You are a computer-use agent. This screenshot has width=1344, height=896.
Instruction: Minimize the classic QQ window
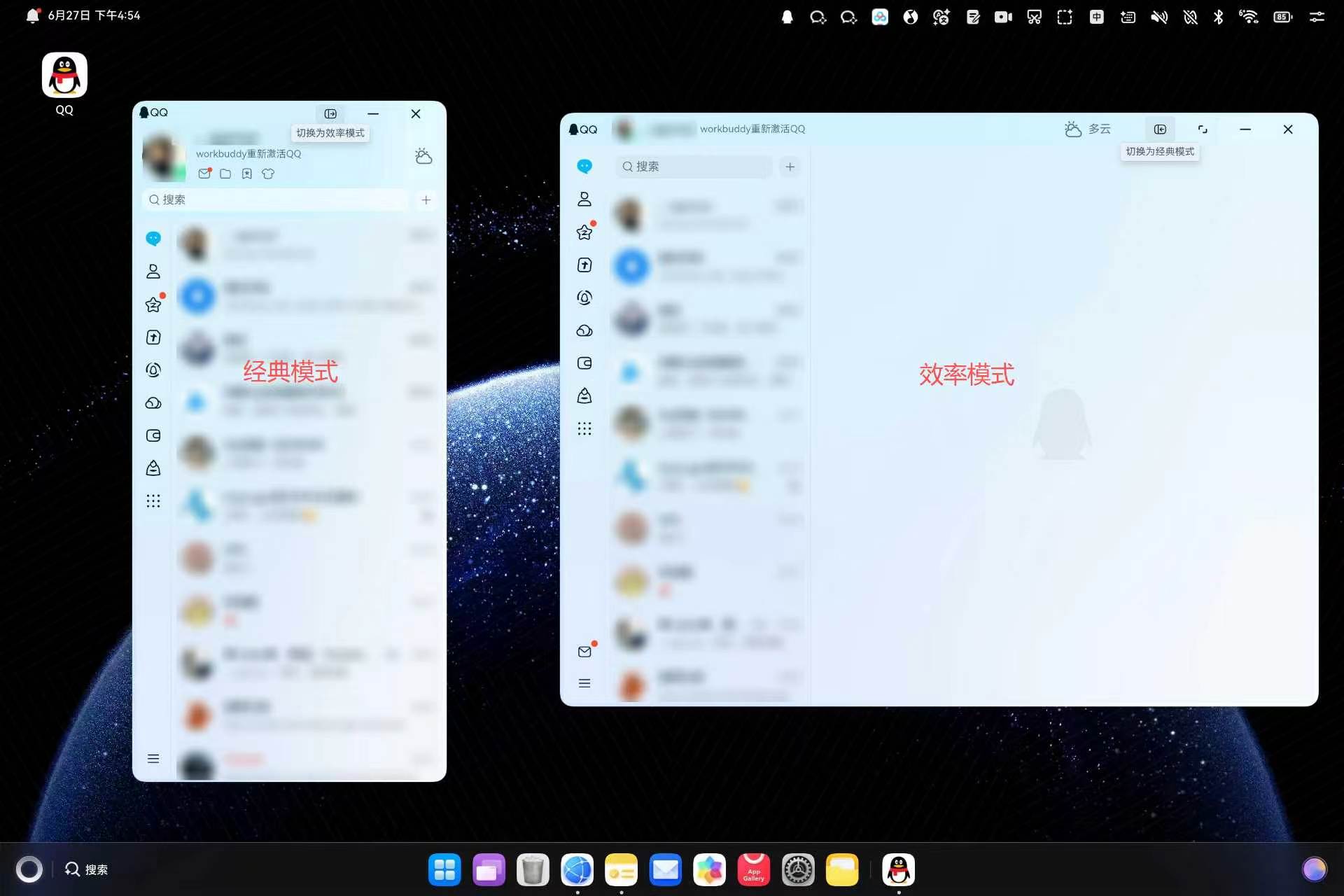373,113
